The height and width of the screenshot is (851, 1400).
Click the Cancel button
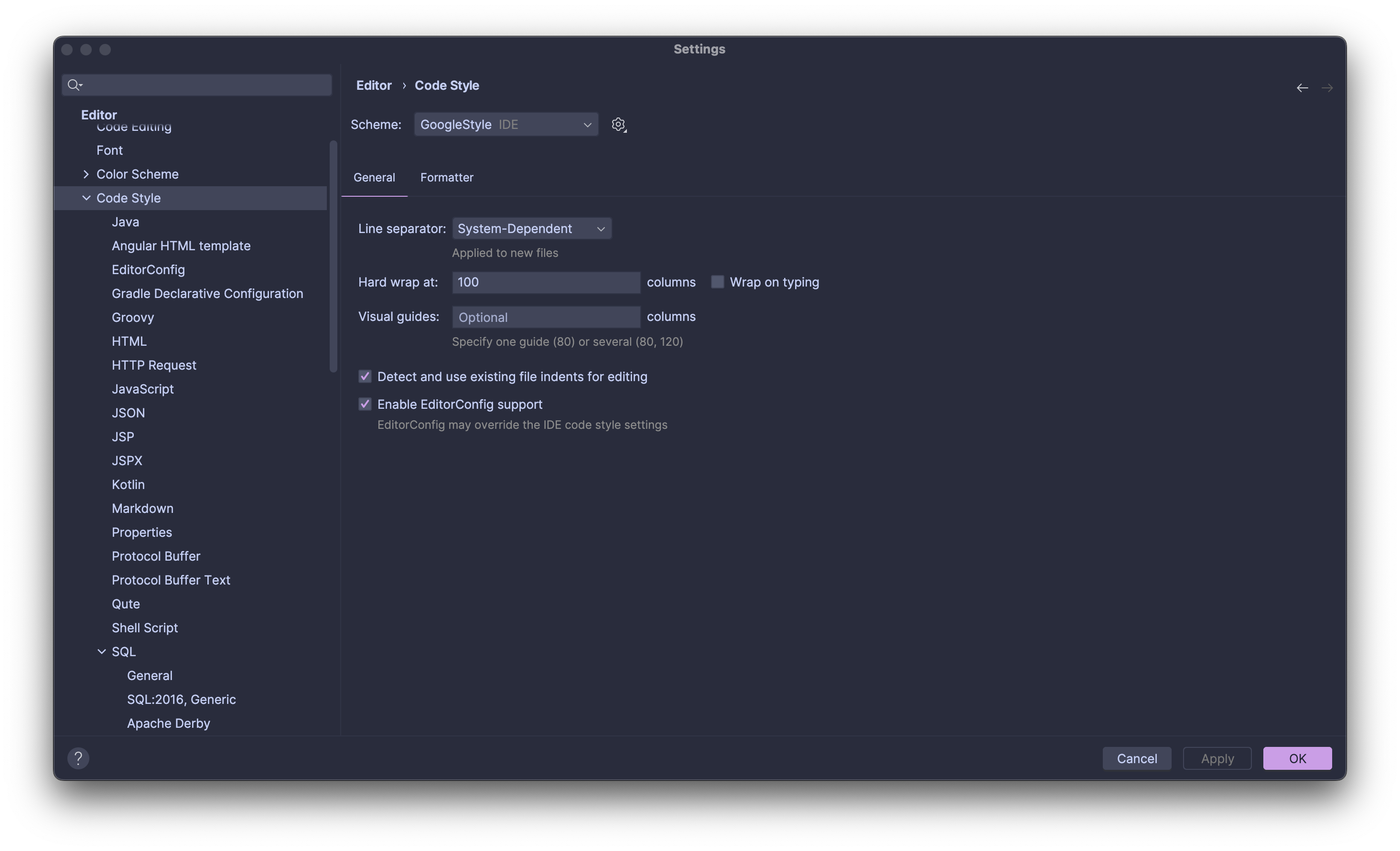[x=1136, y=758]
